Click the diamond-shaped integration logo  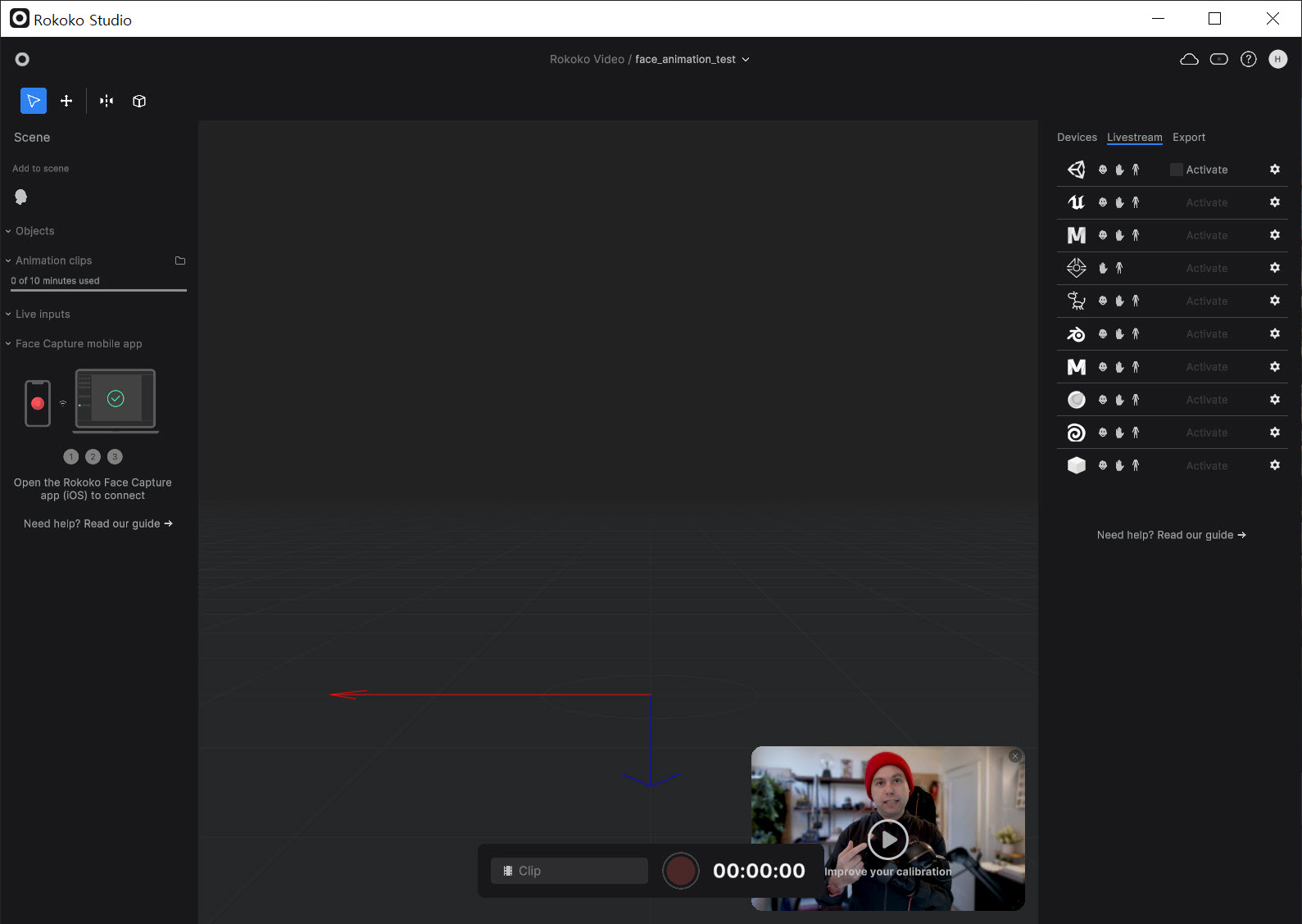[x=1077, y=268]
